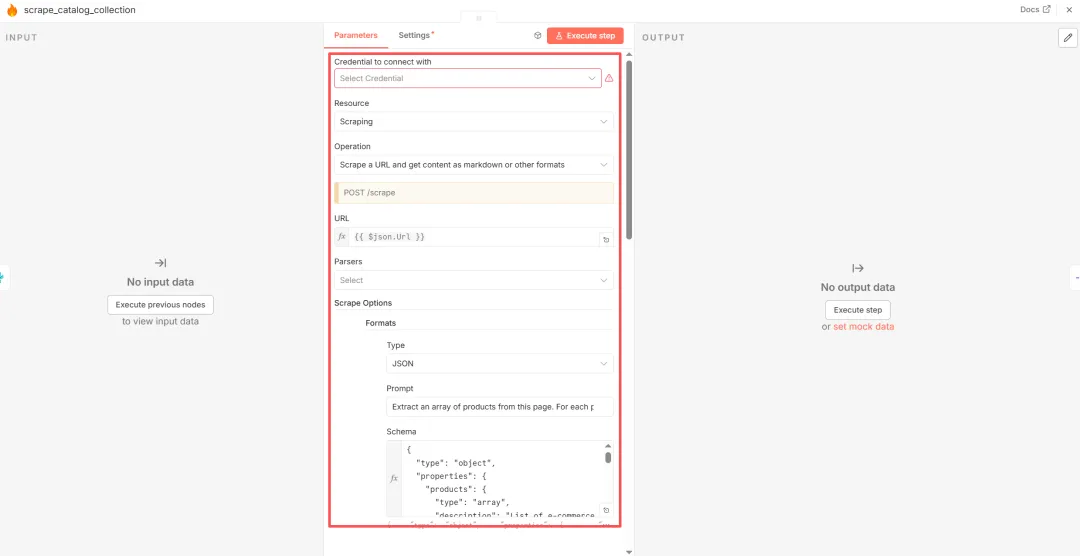Switch to Parameters tab
This screenshot has width=1080, height=556.
tap(356, 35)
